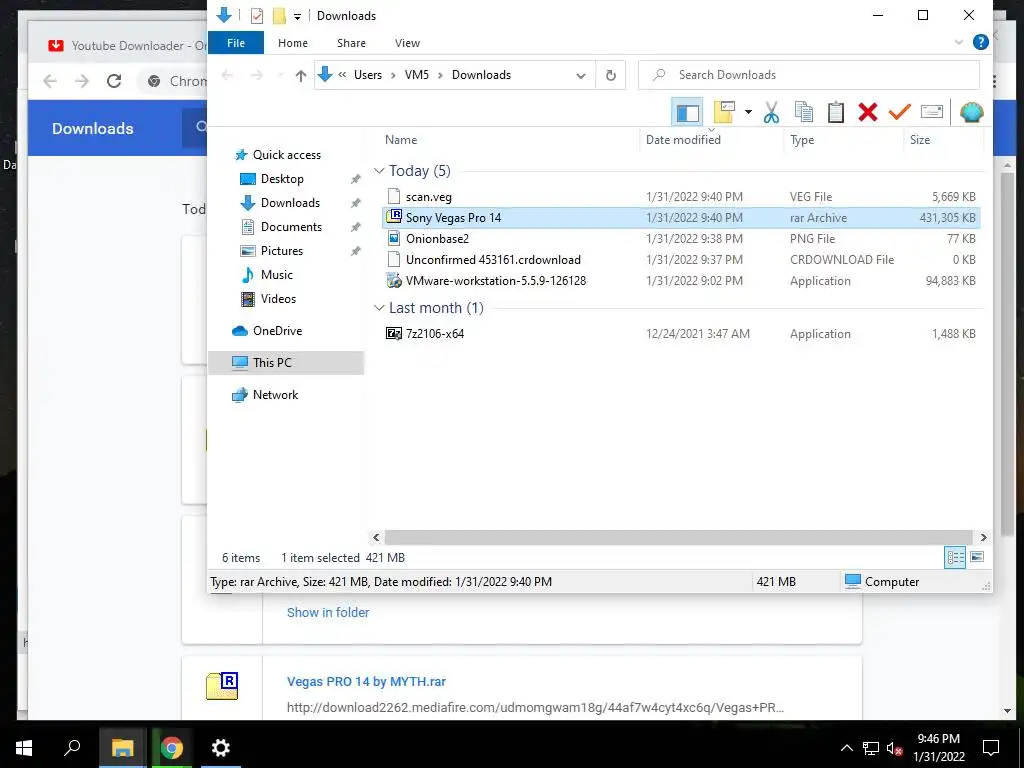Open Network in navigation pane
Screen dimensions: 1024x768
pos(275,395)
